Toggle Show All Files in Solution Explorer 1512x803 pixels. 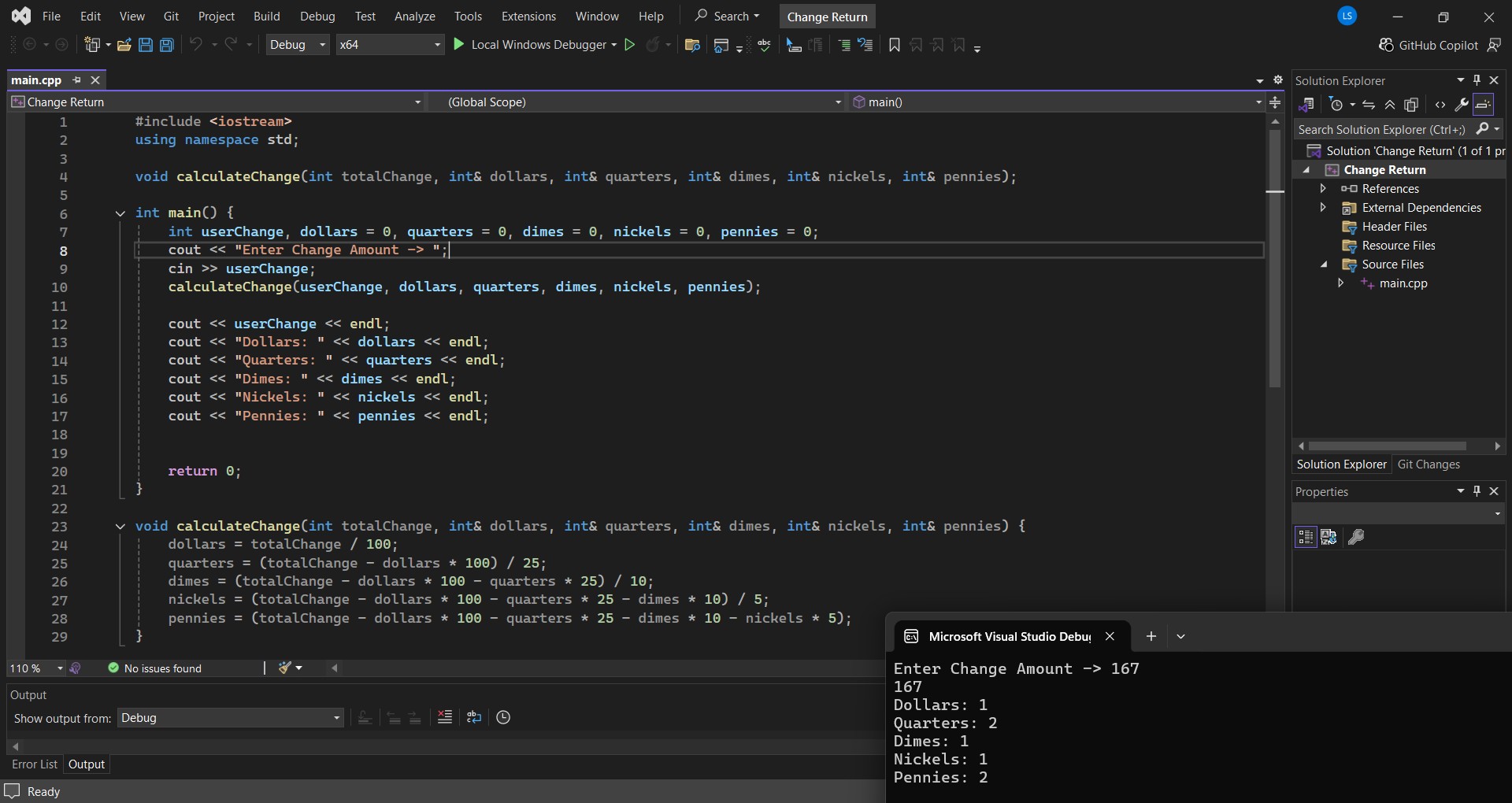coord(1411,105)
